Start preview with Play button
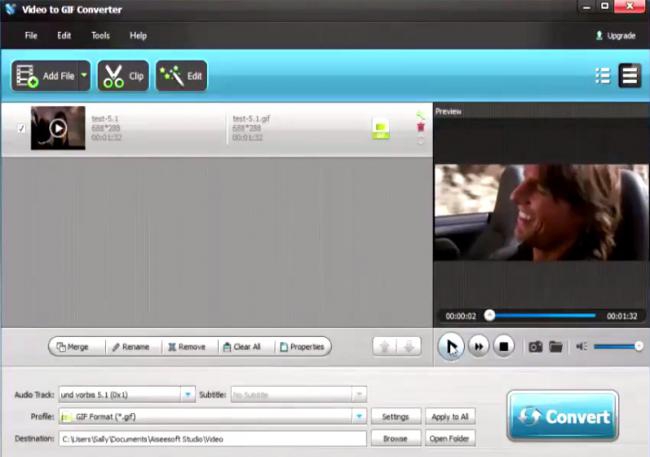Image resolution: width=650 pixels, height=457 pixels. (x=451, y=346)
